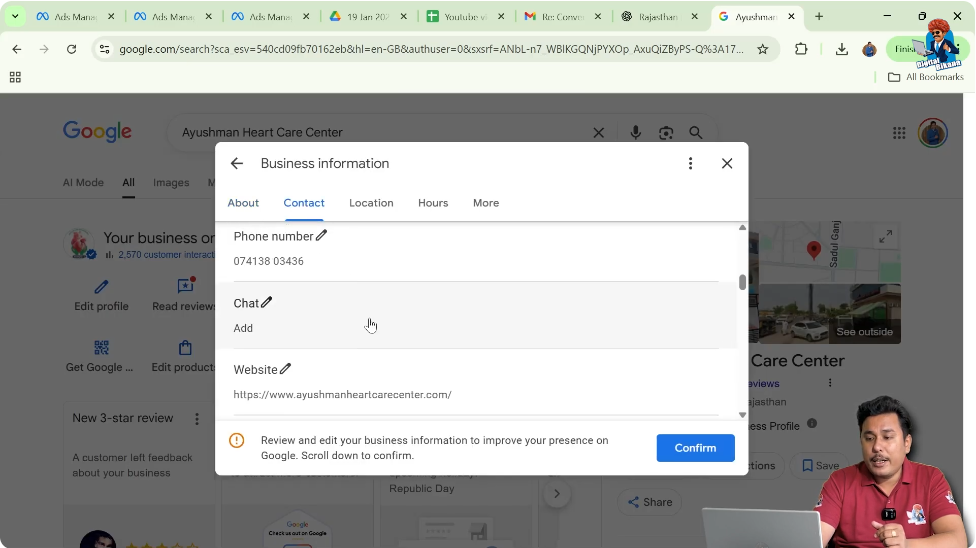Open the tab search dropdown arrow
The width and height of the screenshot is (976, 548).
(x=15, y=16)
